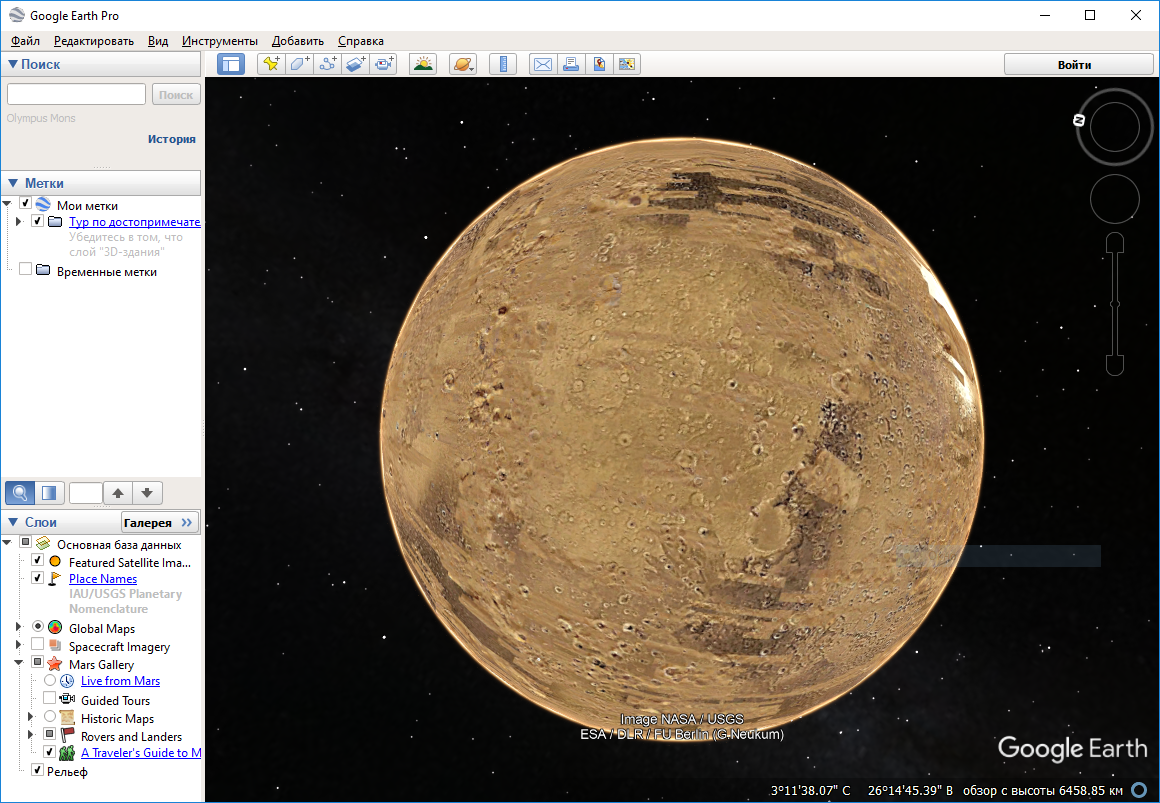Open the Файл menu
This screenshot has width=1160, height=803.
pos(25,41)
